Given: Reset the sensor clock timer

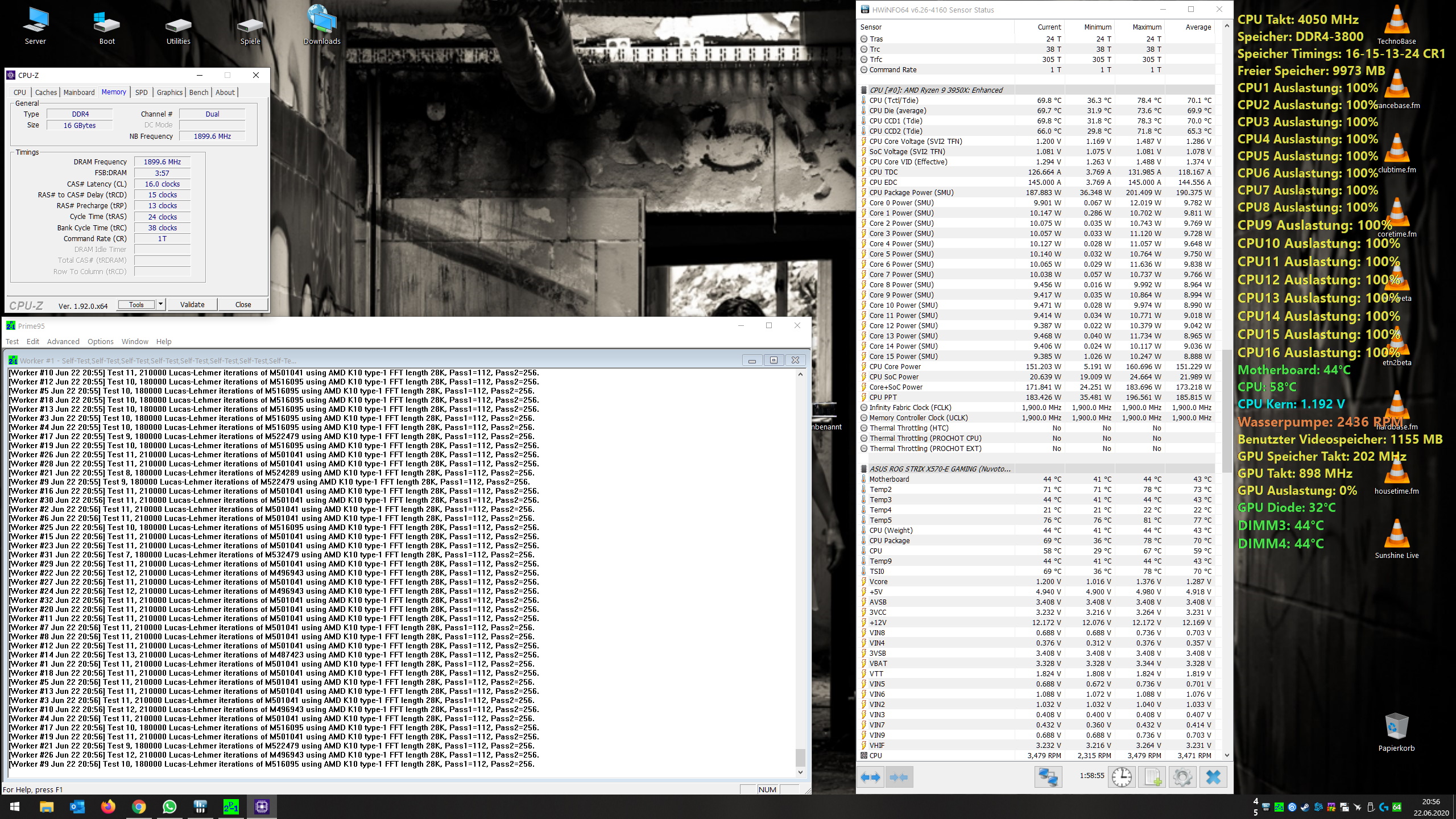Looking at the screenshot, I should tap(1122, 777).
